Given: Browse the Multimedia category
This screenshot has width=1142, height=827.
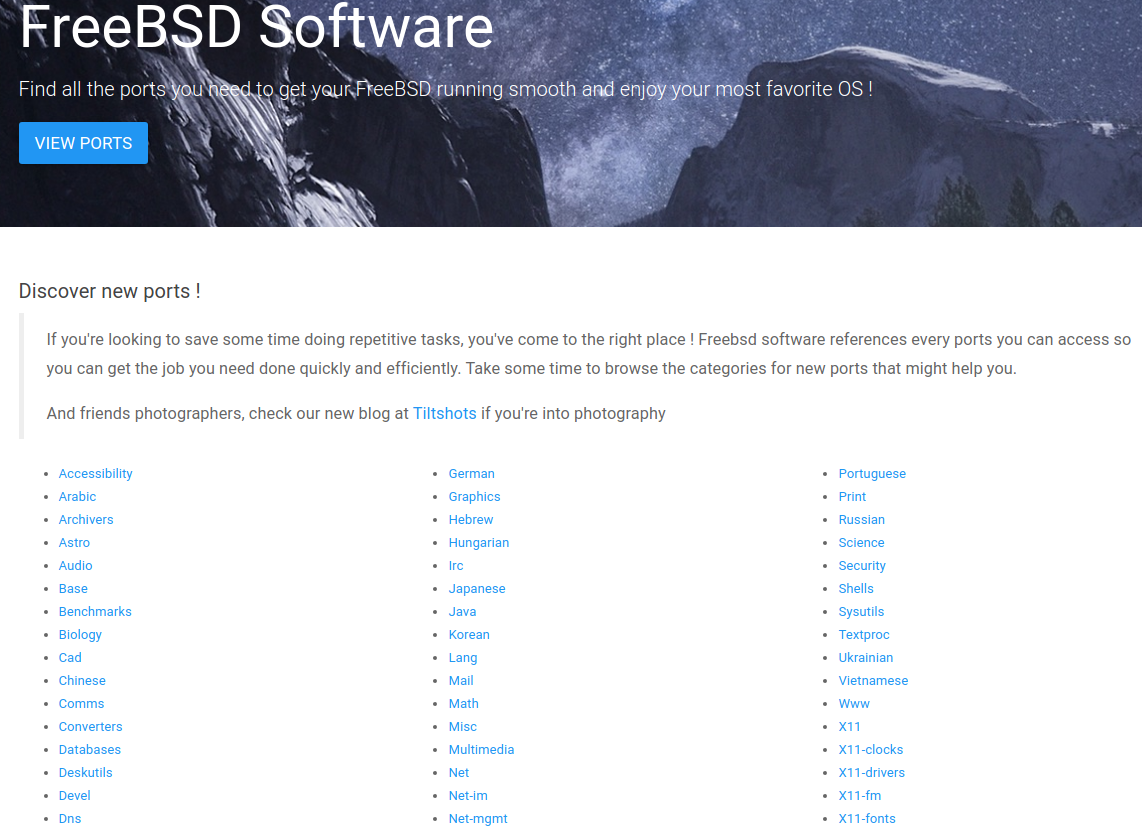Looking at the screenshot, I should tap(481, 750).
